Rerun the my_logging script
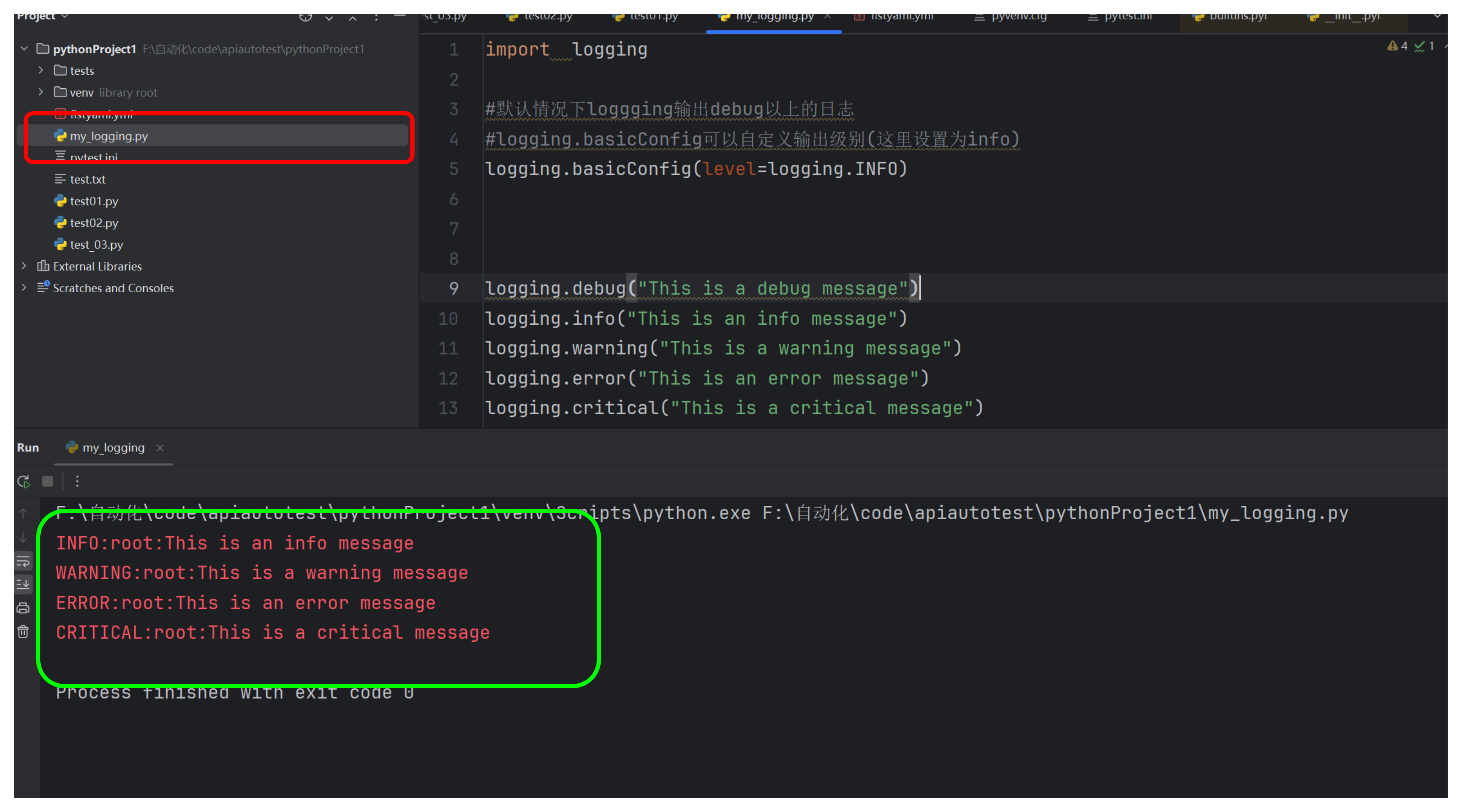This screenshot has width=1462, height=812. coord(23,481)
